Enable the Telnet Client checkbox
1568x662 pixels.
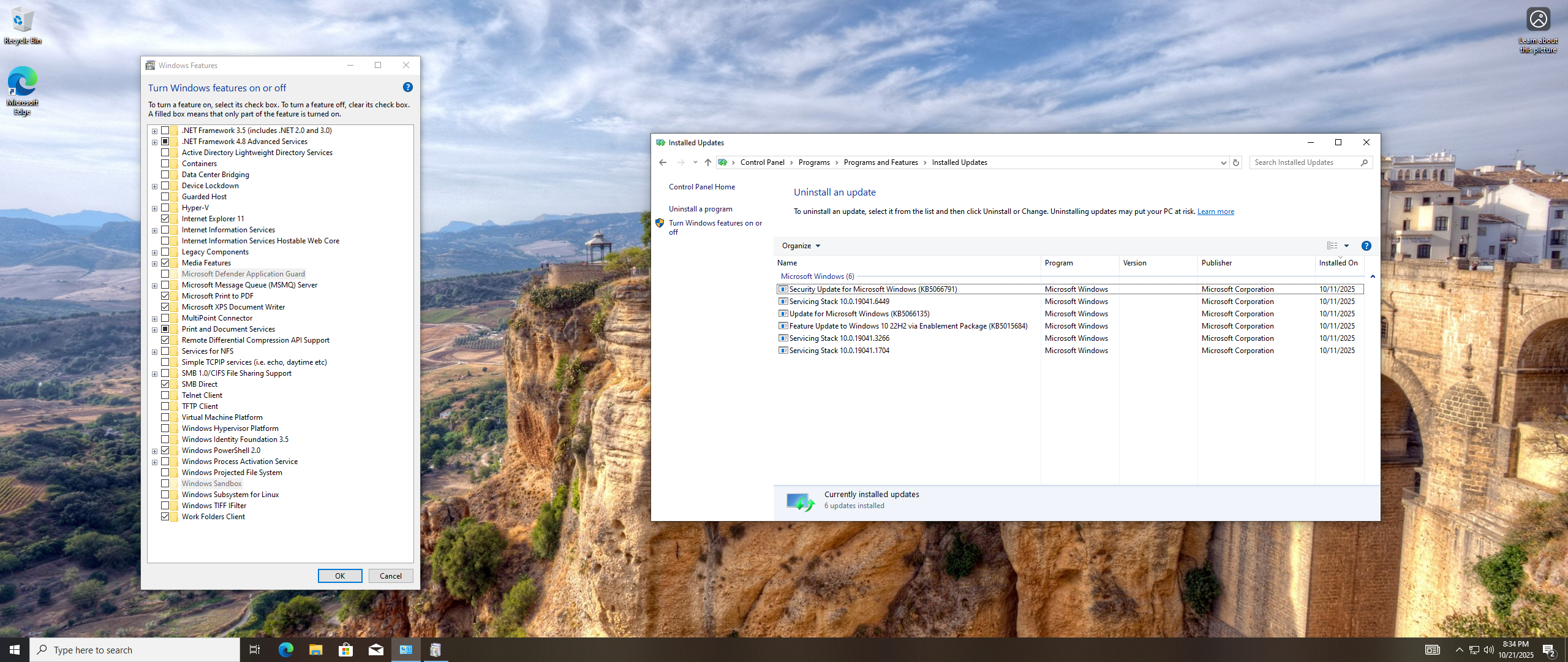tap(165, 395)
